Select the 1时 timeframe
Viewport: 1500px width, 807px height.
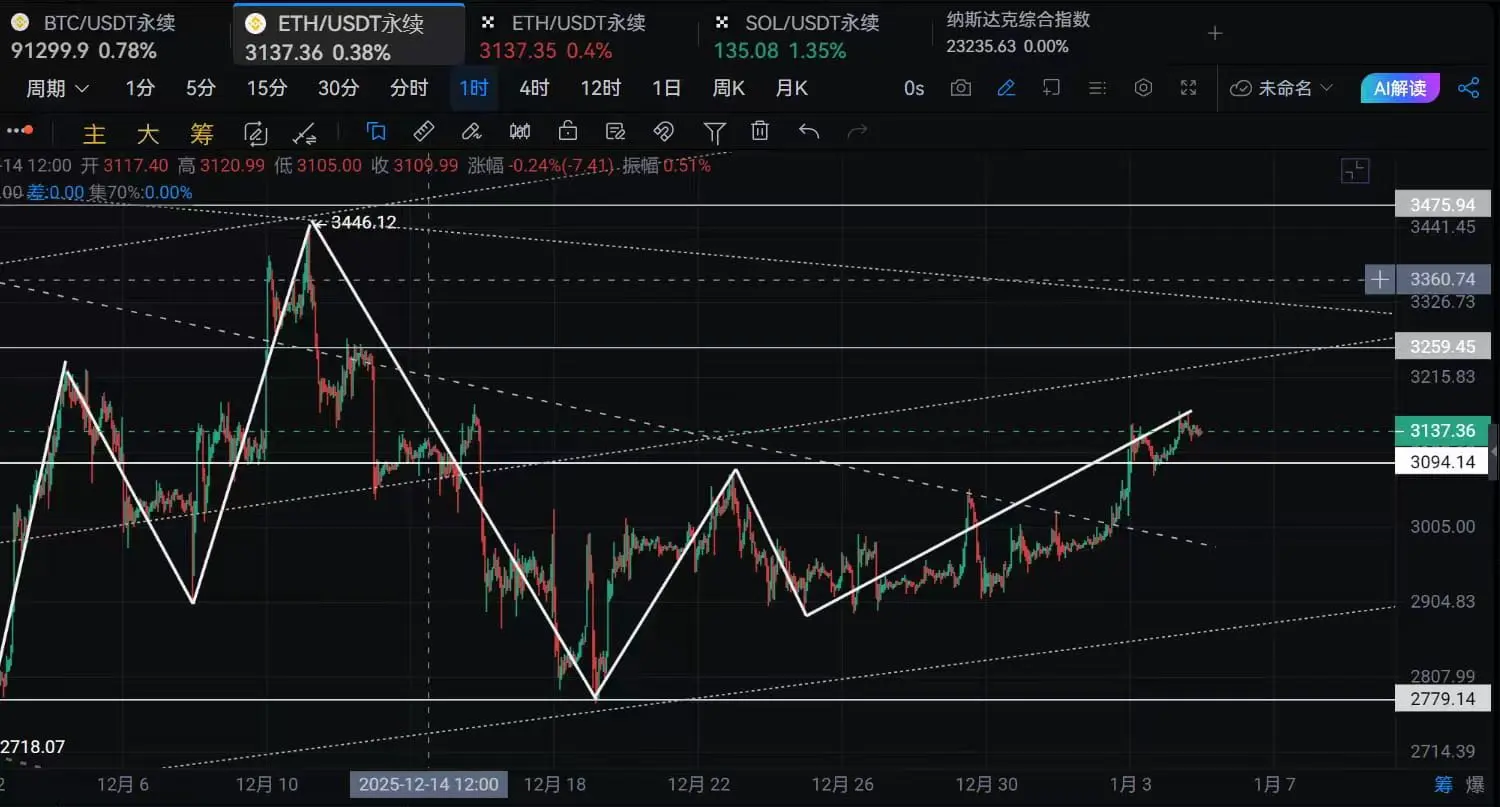tap(474, 88)
